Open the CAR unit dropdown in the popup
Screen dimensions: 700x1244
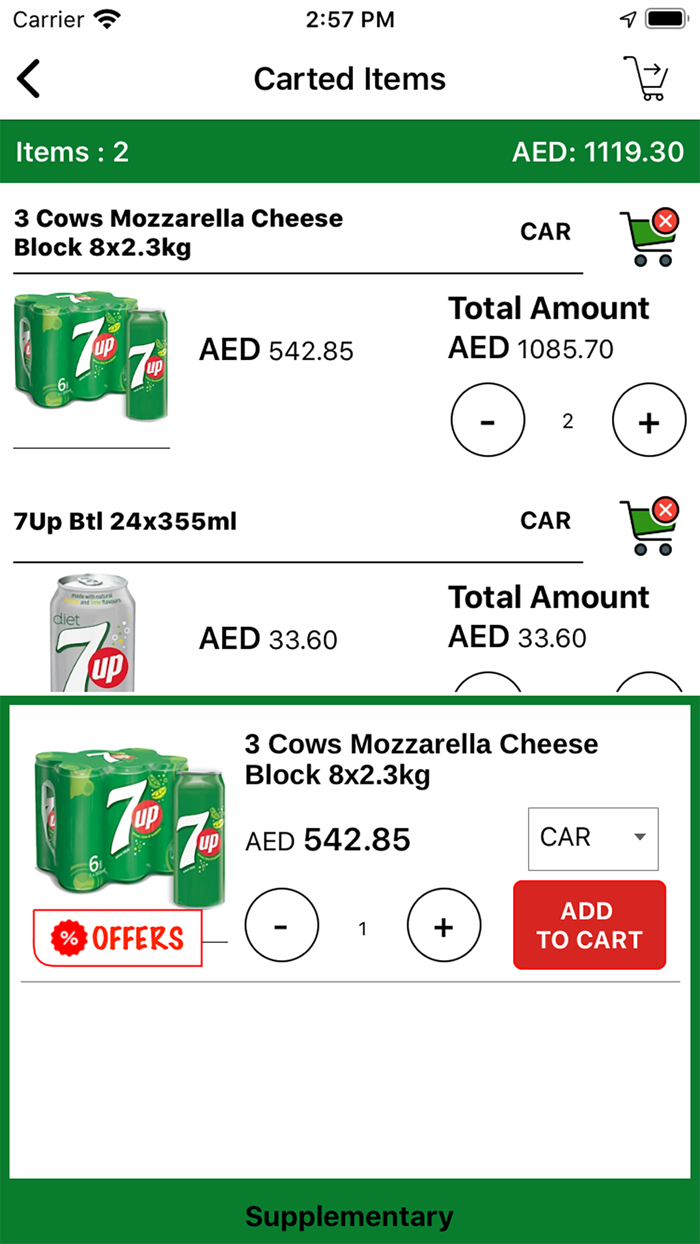tap(592, 838)
